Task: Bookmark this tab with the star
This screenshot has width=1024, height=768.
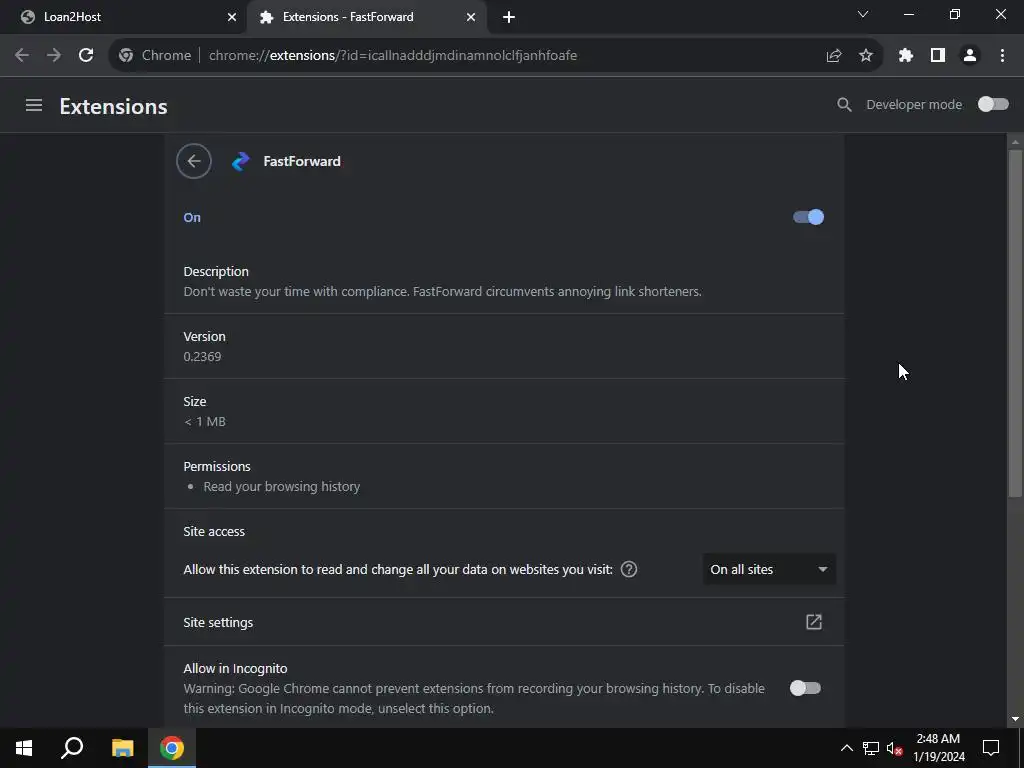Action: [866, 56]
